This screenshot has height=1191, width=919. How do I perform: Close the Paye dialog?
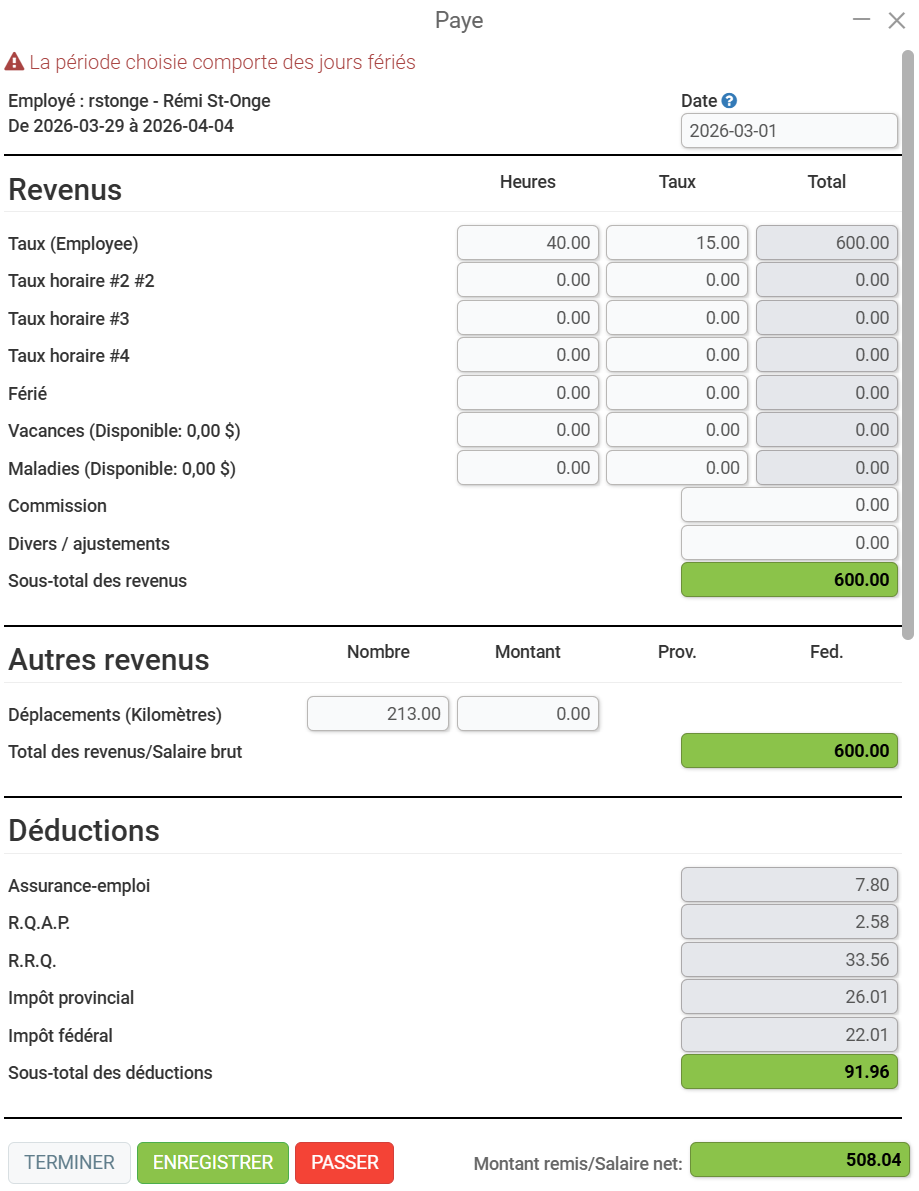click(897, 21)
